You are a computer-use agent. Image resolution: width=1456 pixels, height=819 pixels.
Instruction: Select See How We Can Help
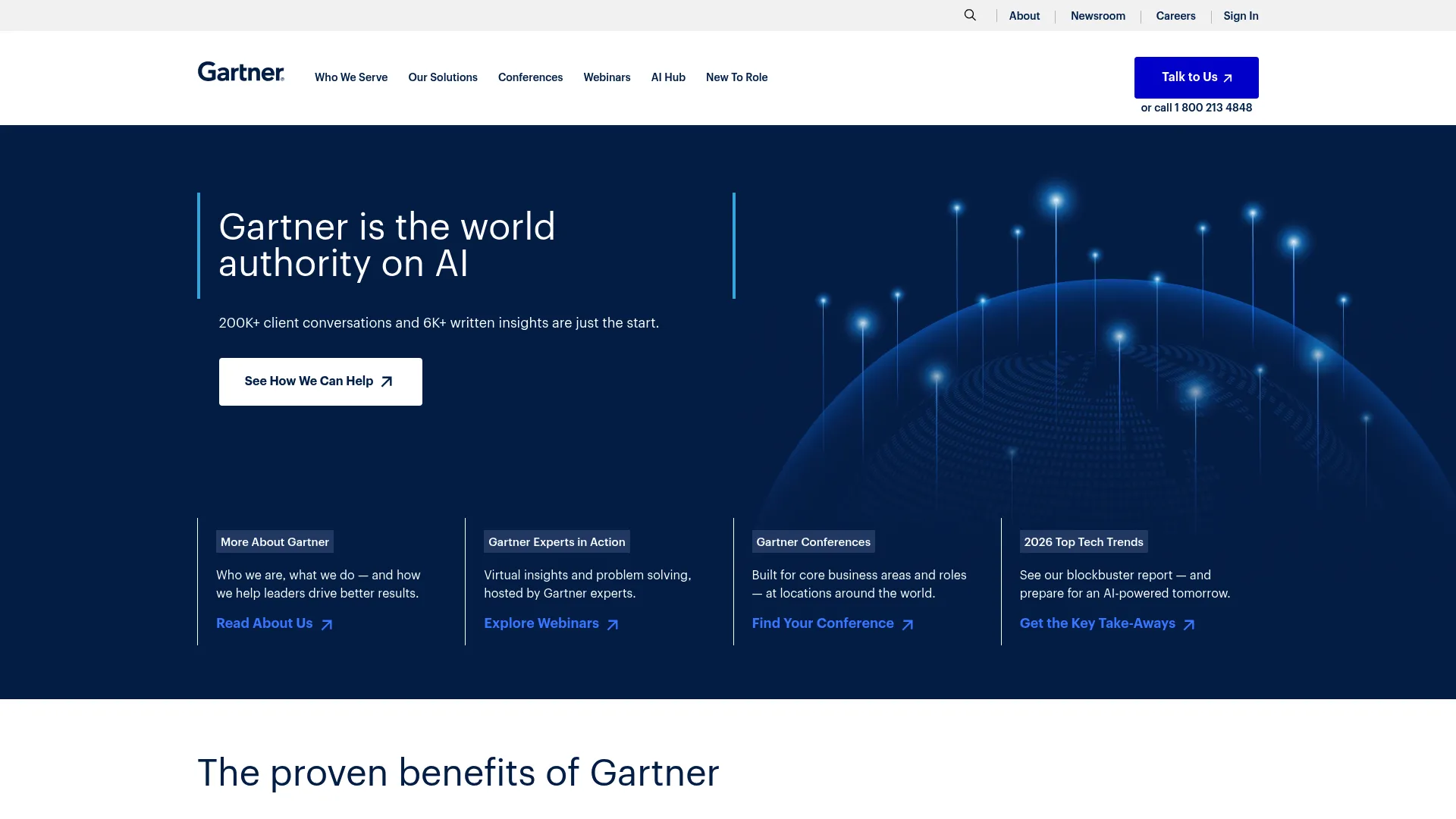320,381
